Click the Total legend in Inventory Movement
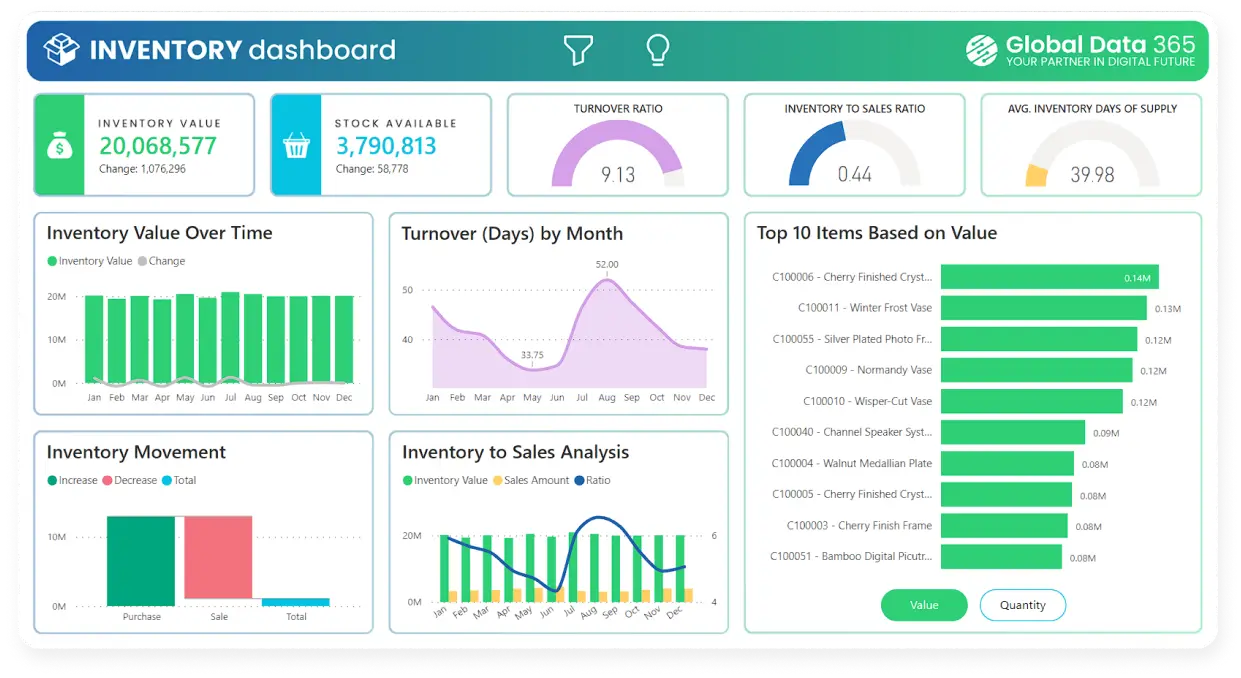1241x678 pixels. [x=180, y=480]
